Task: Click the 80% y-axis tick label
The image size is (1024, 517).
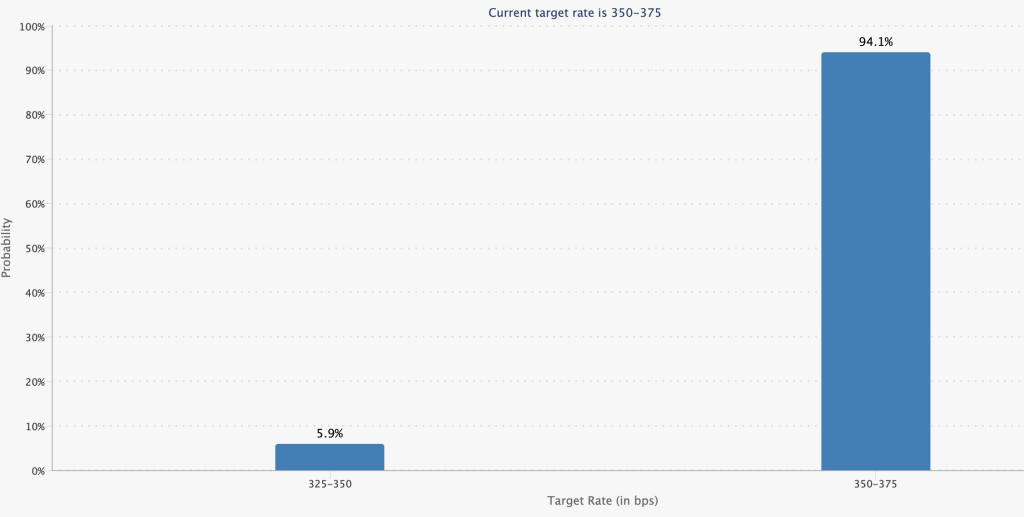Action: 34,115
